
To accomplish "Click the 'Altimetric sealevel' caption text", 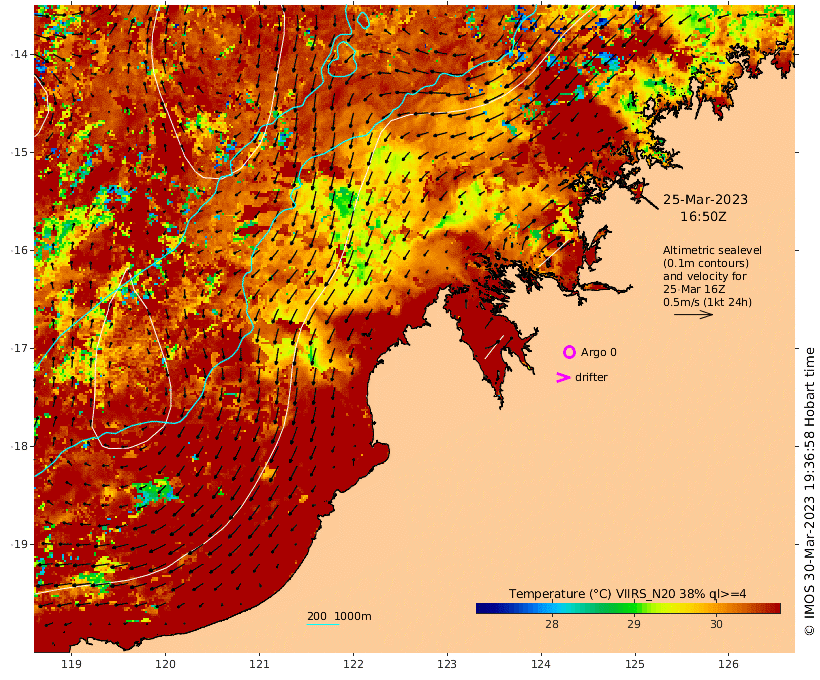I will tap(712, 250).
